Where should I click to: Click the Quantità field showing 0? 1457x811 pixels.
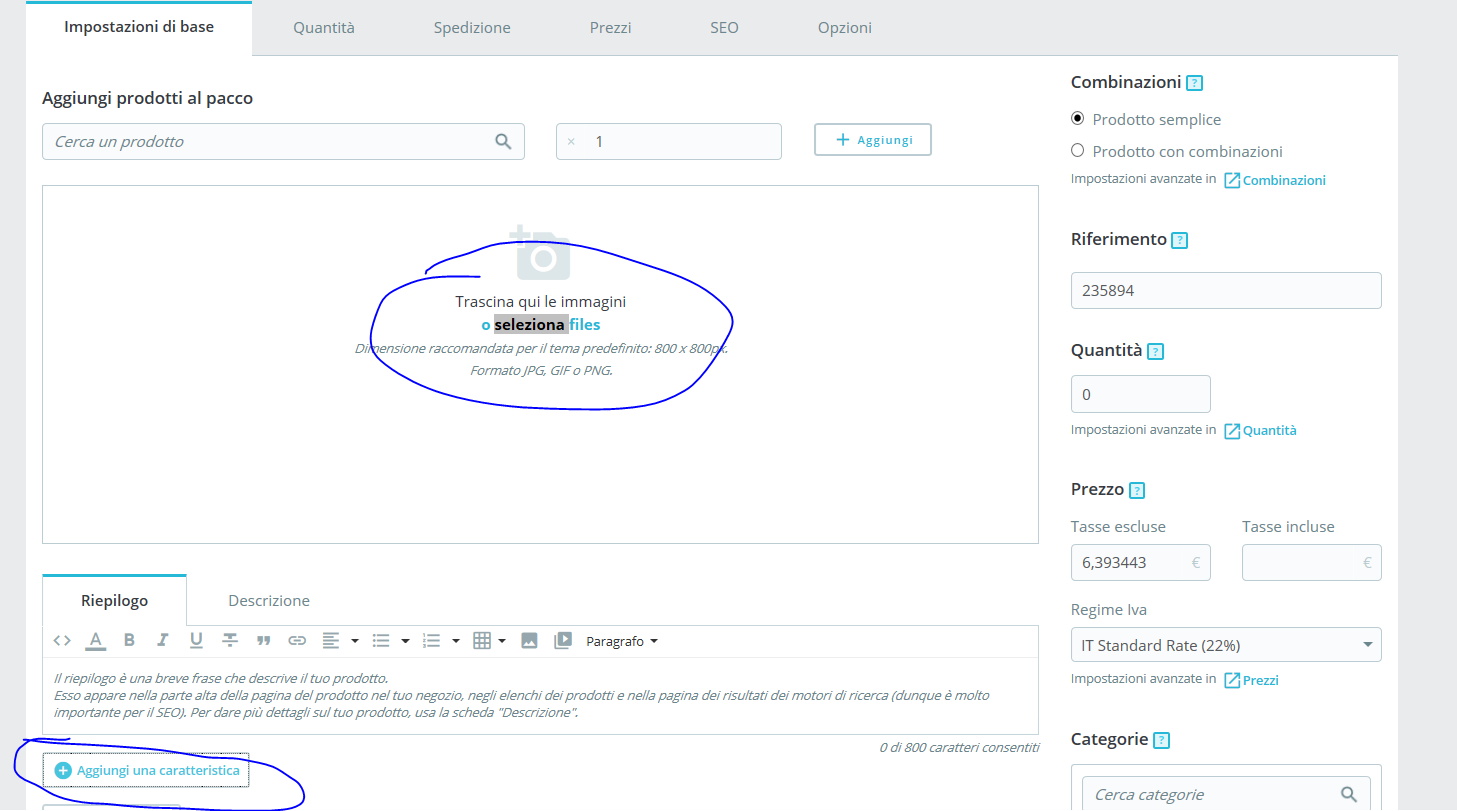(1140, 394)
